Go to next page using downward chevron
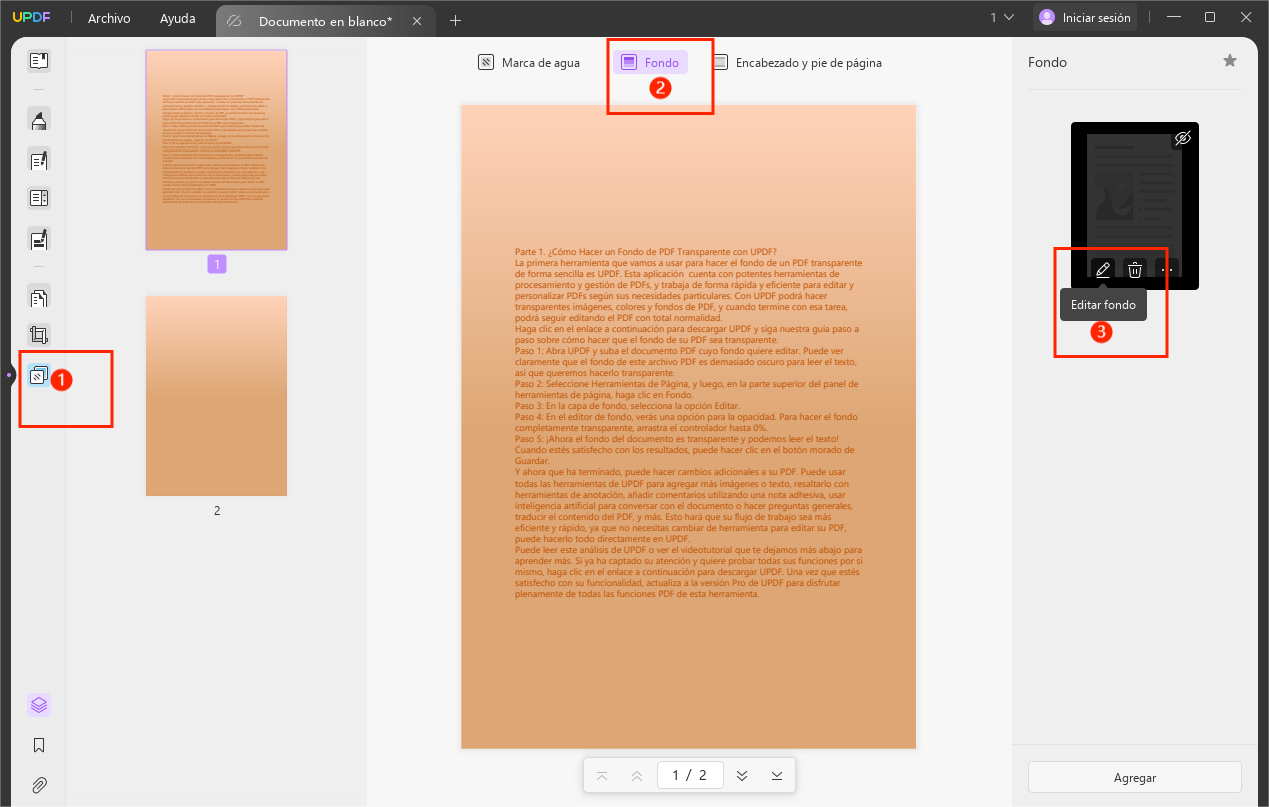Screen dimensions: 1269x807 click(741, 774)
